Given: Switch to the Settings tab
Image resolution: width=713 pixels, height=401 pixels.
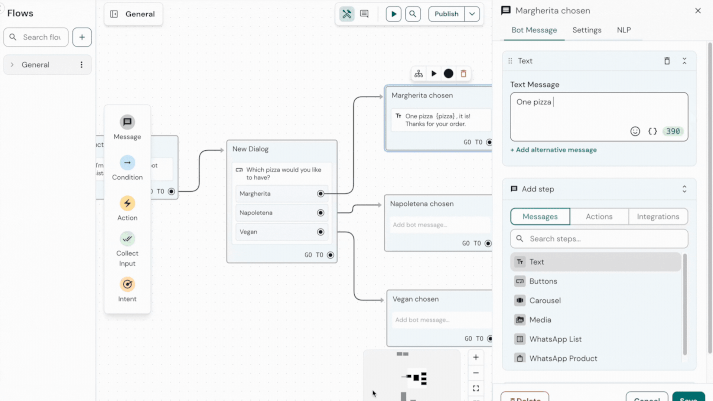Looking at the screenshot, I should tap(587, 30).
